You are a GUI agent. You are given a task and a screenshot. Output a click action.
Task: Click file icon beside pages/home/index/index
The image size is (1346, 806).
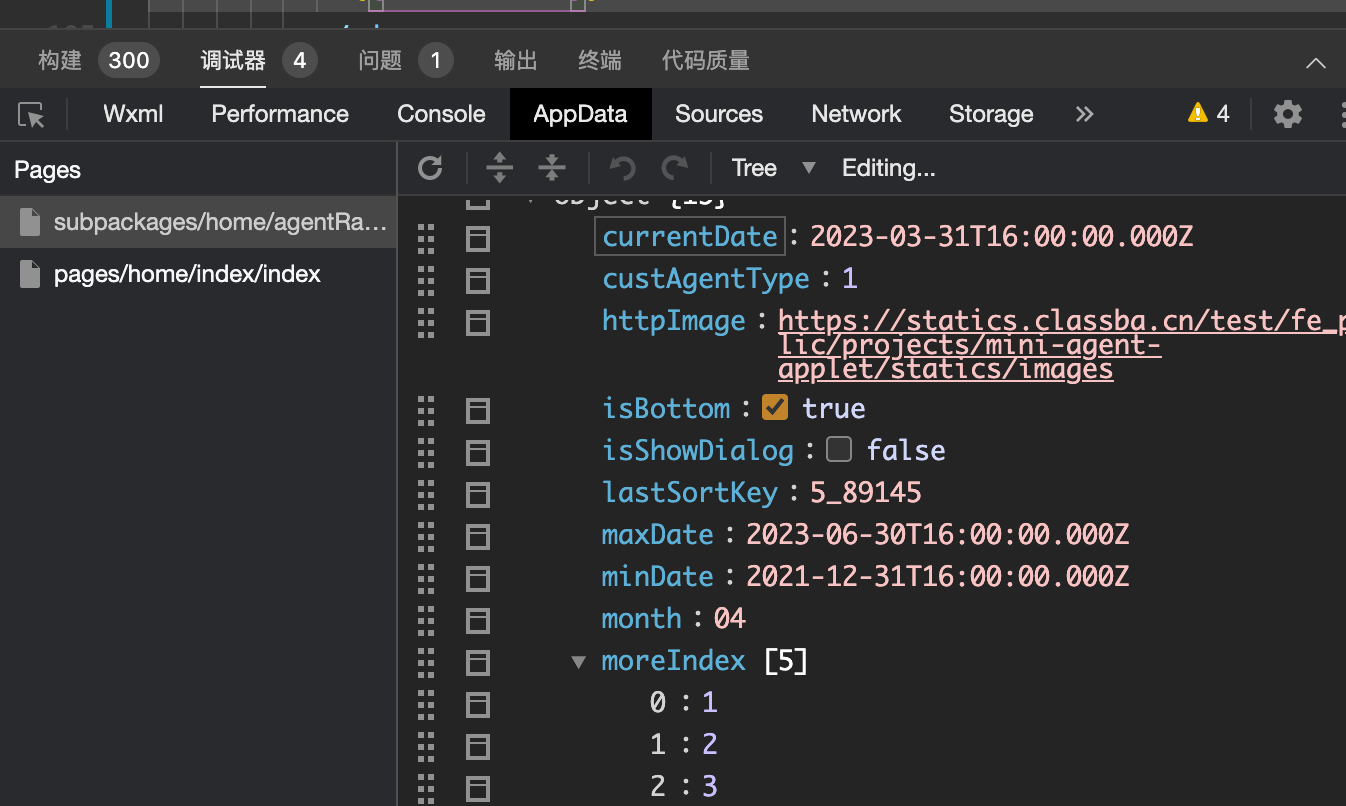point(30,274)
